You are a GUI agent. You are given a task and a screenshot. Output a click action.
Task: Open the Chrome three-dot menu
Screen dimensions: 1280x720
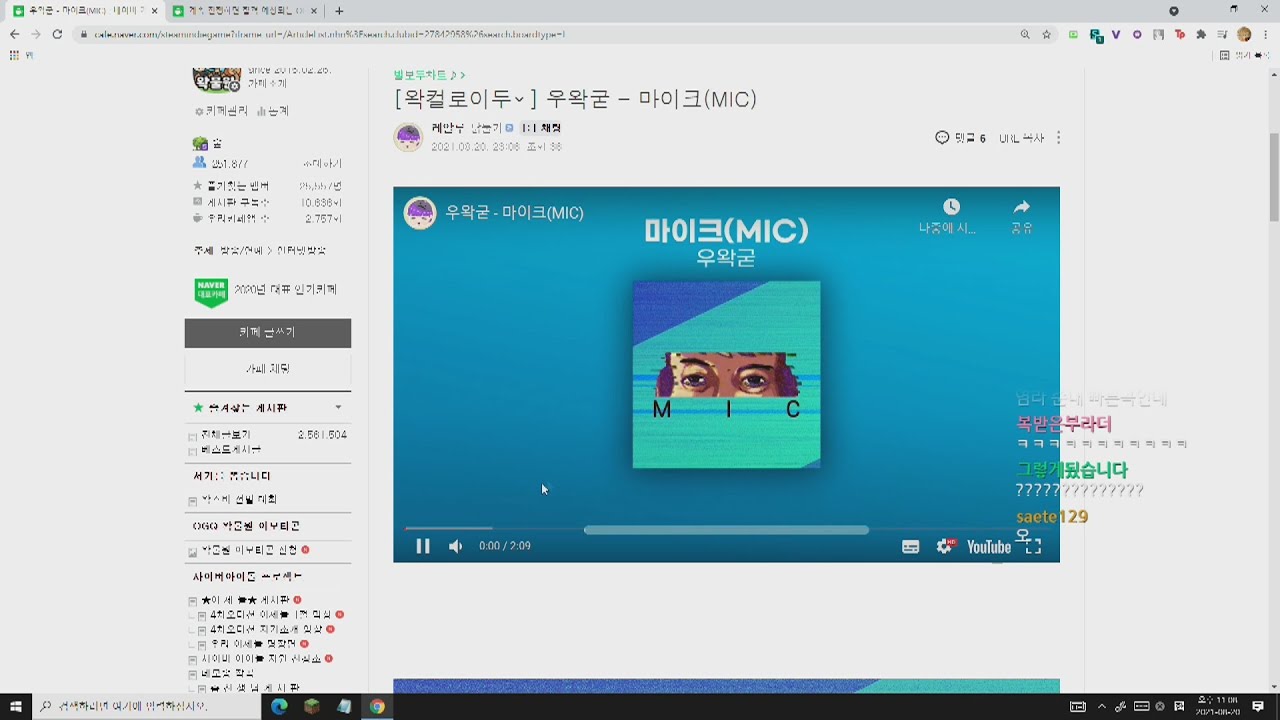pos(1266,35)
